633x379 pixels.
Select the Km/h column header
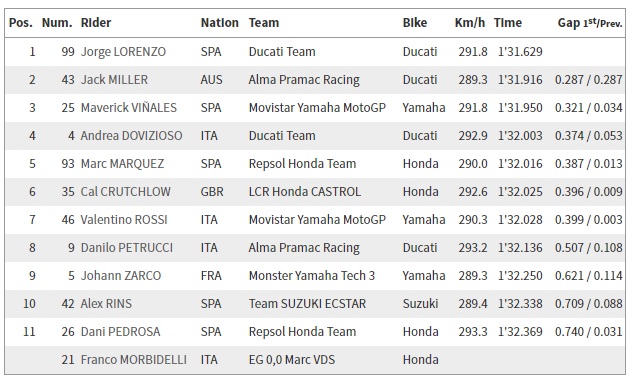tap(470, 23)
